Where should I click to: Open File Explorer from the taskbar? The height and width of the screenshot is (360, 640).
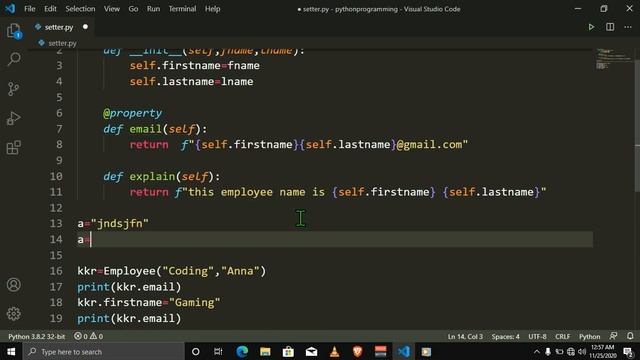coord(265,351)
